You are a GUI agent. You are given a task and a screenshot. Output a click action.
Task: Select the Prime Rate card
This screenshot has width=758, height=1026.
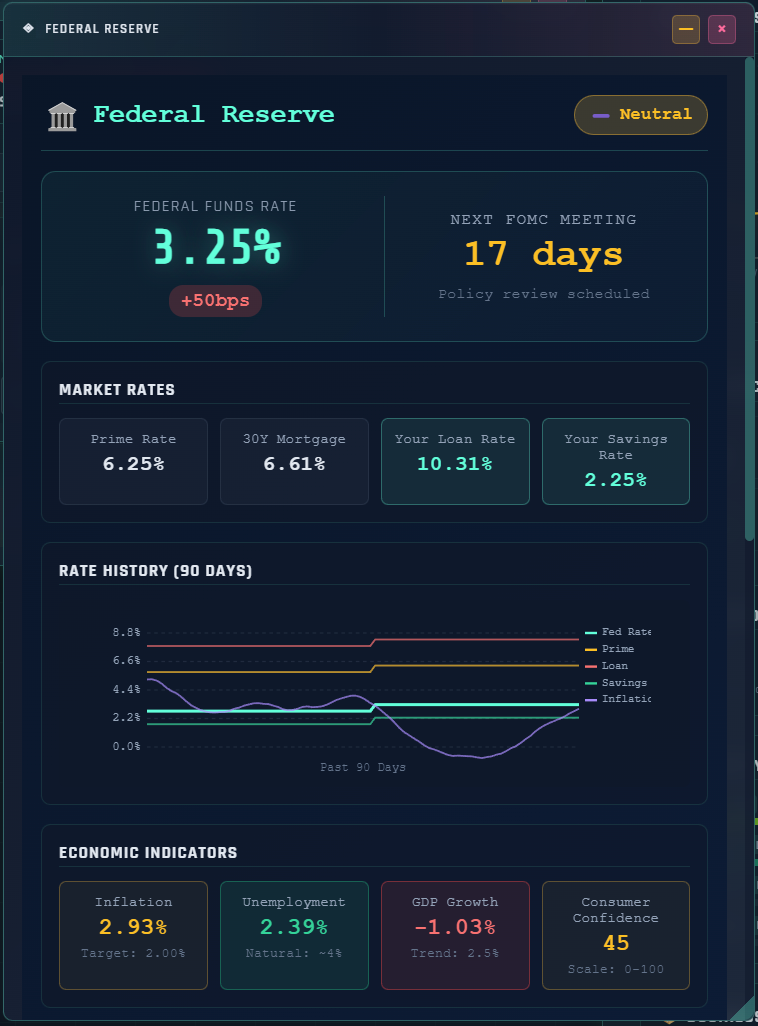click(x=133, y=461)
